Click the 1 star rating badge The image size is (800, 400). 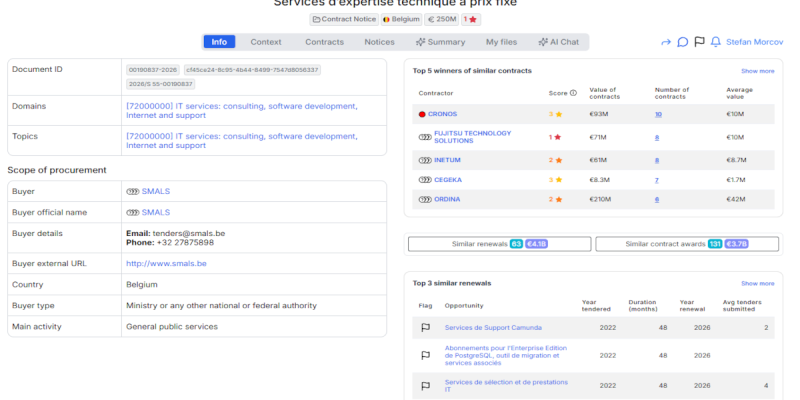coord(470,19)
